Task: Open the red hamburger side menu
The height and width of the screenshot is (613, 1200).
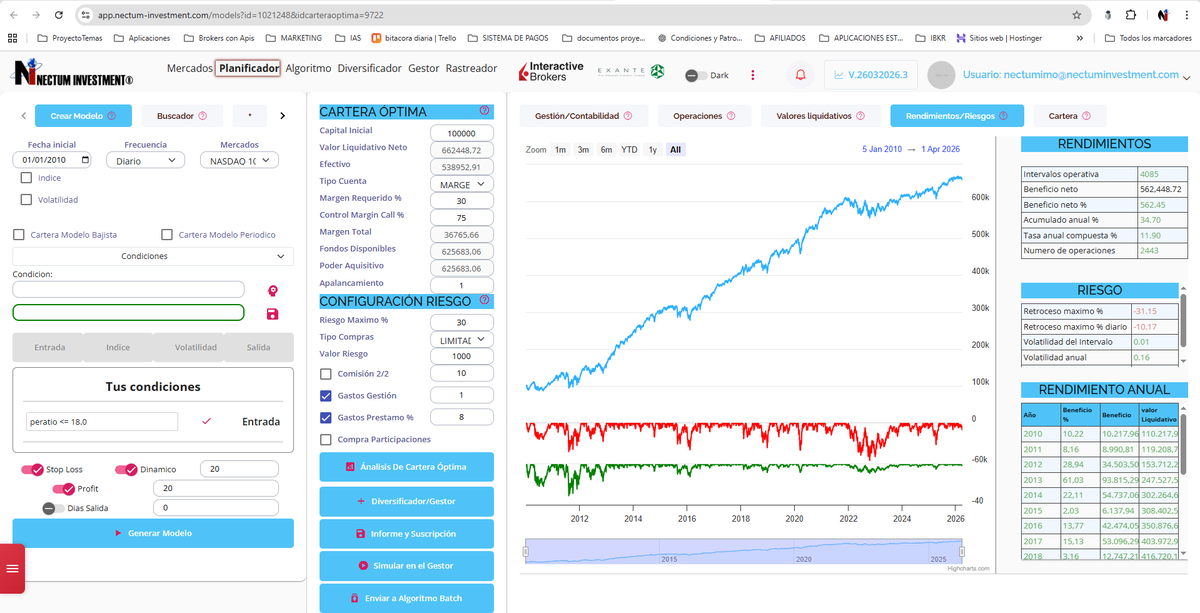Action: pos(12,568)
